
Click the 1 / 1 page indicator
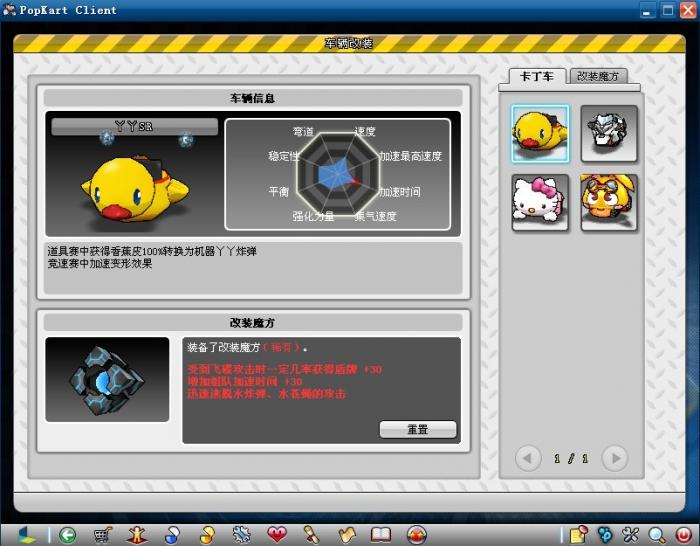571,458
